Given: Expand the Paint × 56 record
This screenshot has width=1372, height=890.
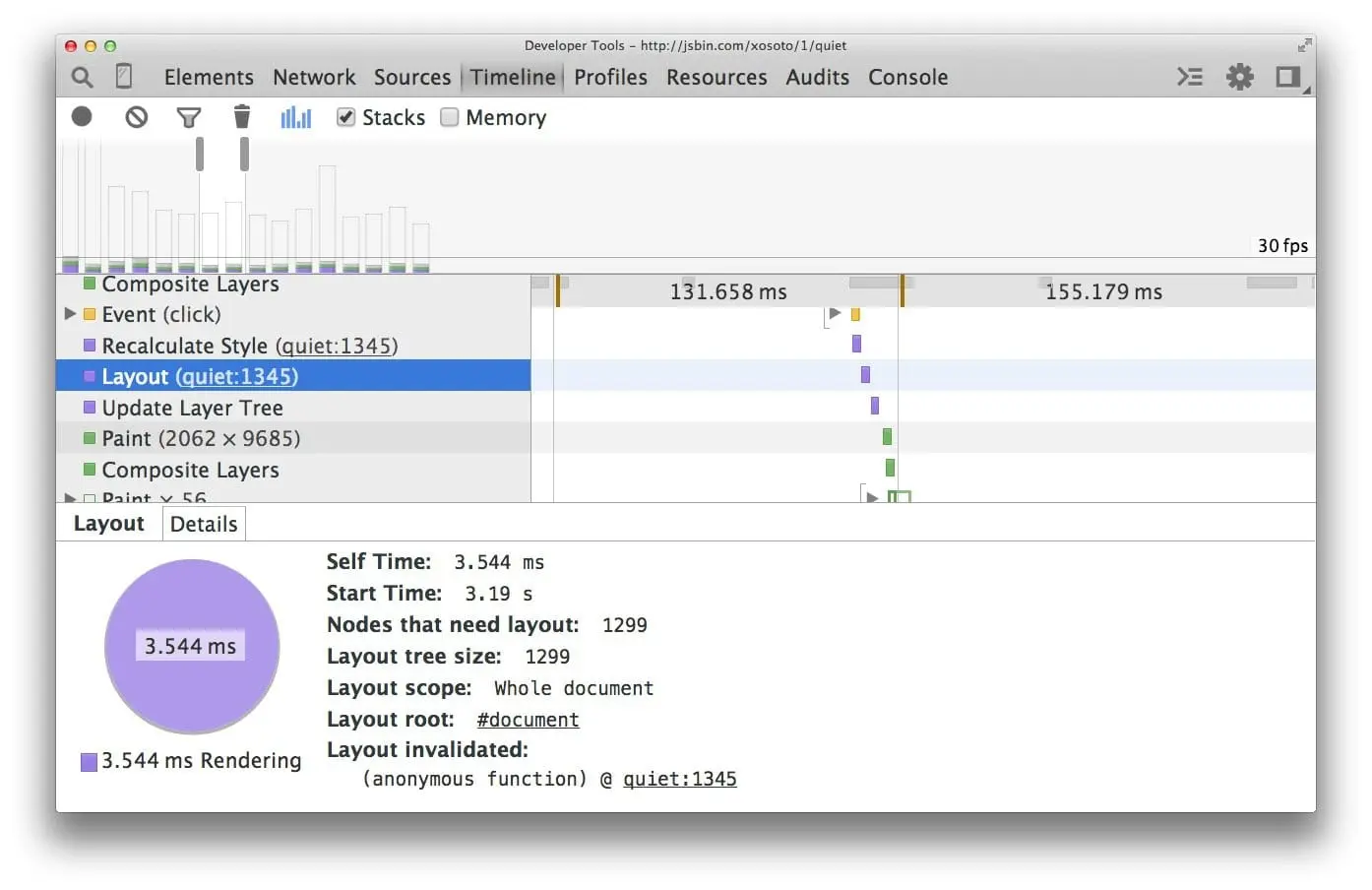Looking at the screenshot, I should 70,497.
